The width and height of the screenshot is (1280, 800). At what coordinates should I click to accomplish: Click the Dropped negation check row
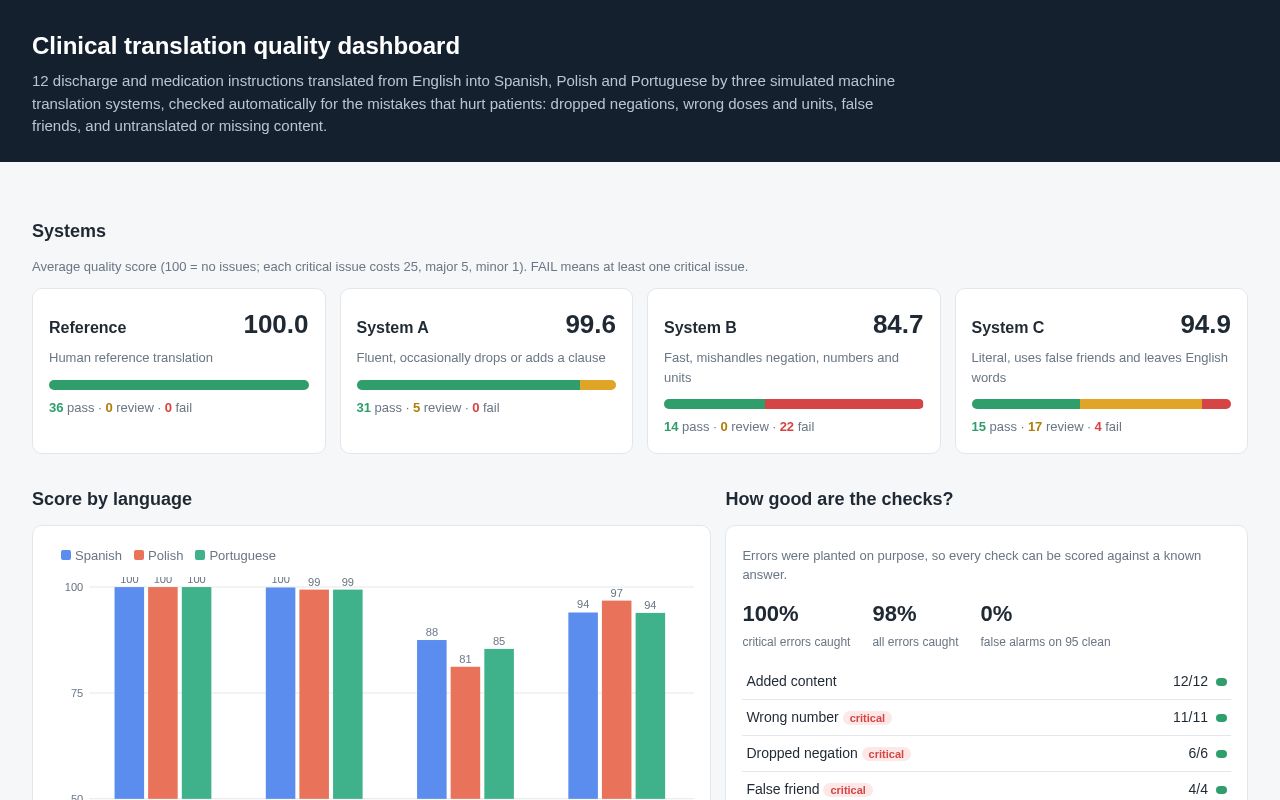pos(986,753)
